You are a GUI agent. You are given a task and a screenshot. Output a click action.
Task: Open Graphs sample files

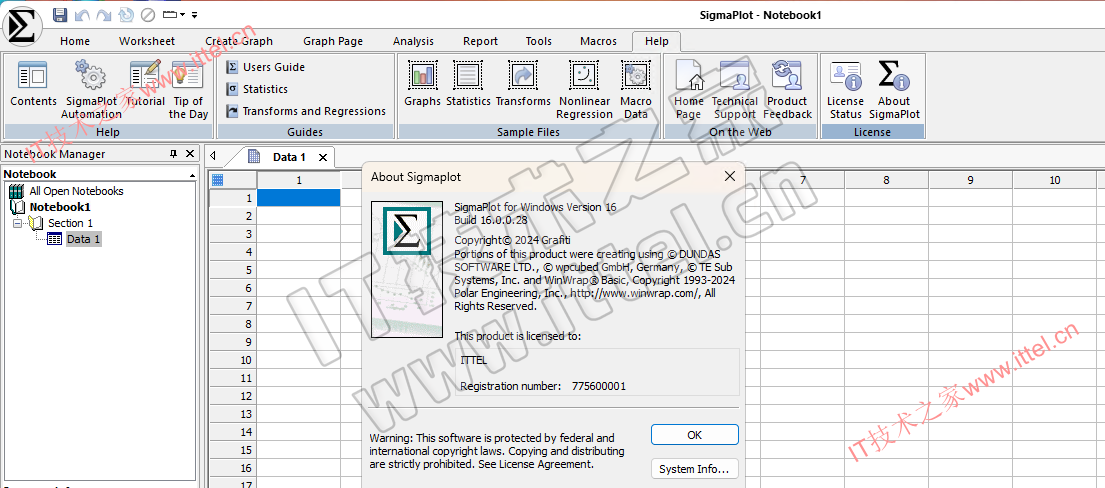point(423,85)
